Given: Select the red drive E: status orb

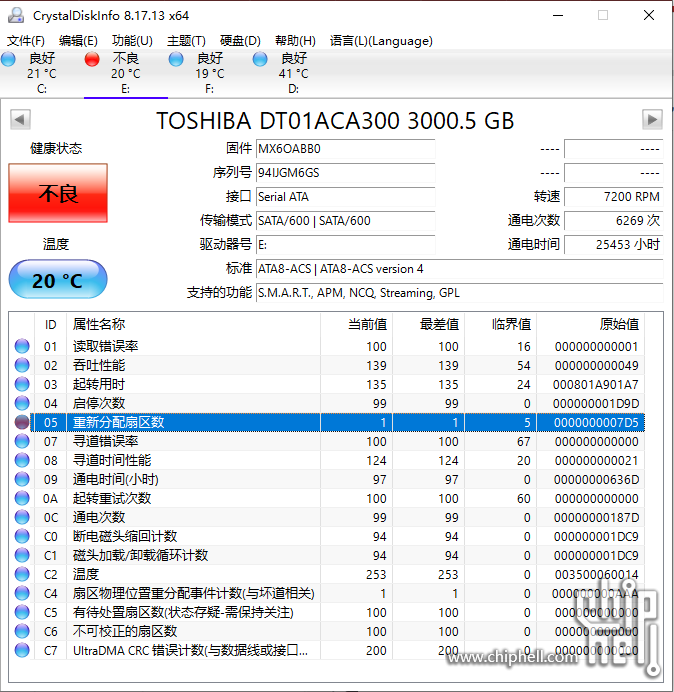Looking at the screenshot, I should click(x=93, y=60).
